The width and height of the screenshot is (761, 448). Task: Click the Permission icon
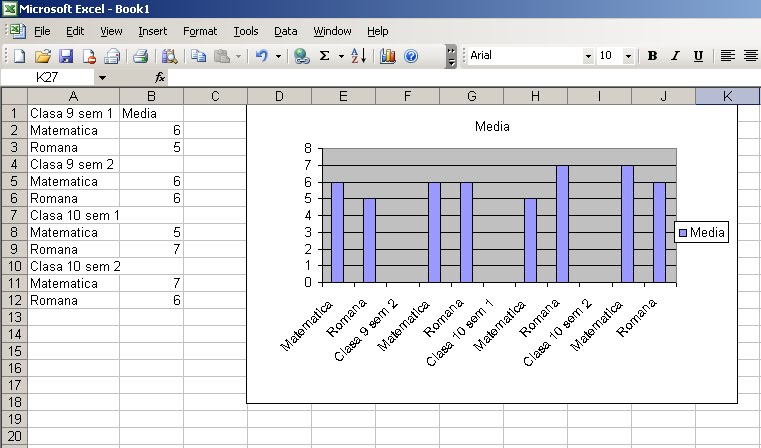[89, 56]
